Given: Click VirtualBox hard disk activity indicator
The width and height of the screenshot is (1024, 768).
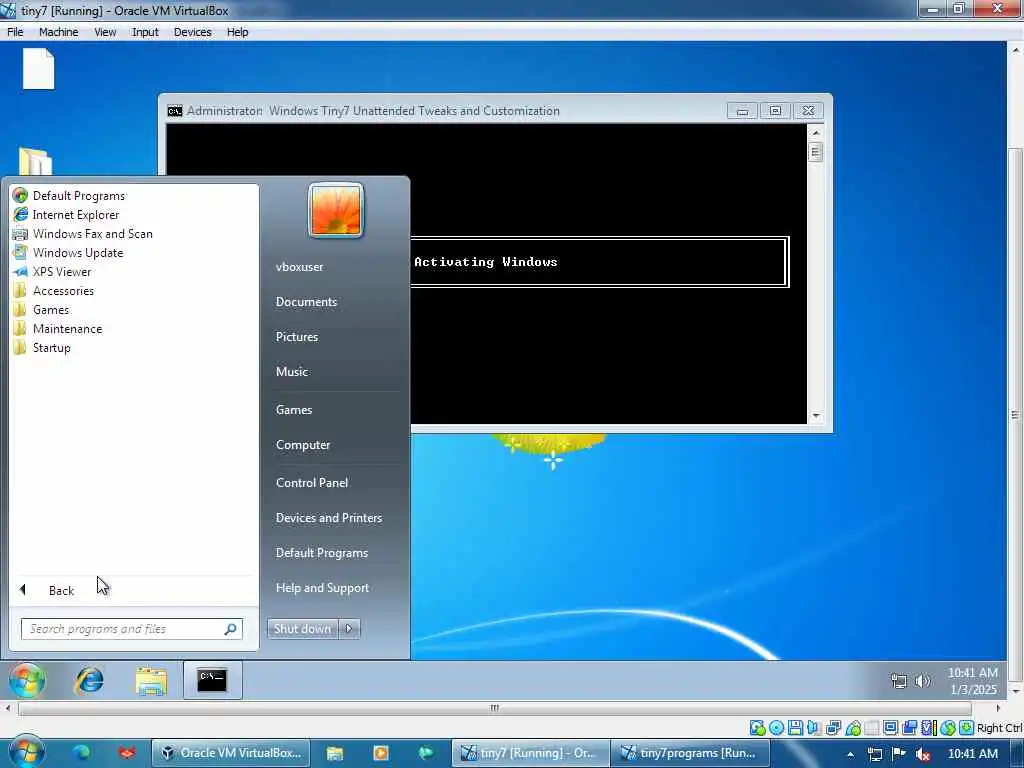Looking at the screenshot, I should [758, 728].
